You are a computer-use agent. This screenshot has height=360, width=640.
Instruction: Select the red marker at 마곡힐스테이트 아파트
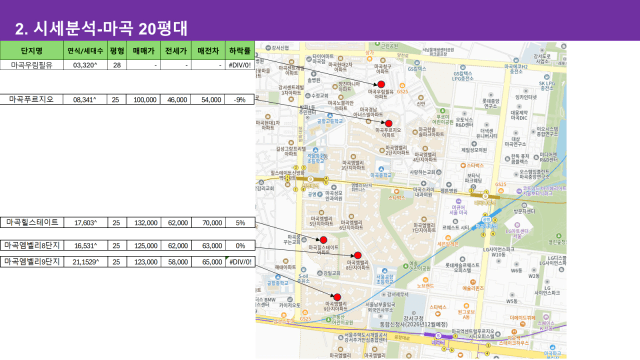point(323,240)
